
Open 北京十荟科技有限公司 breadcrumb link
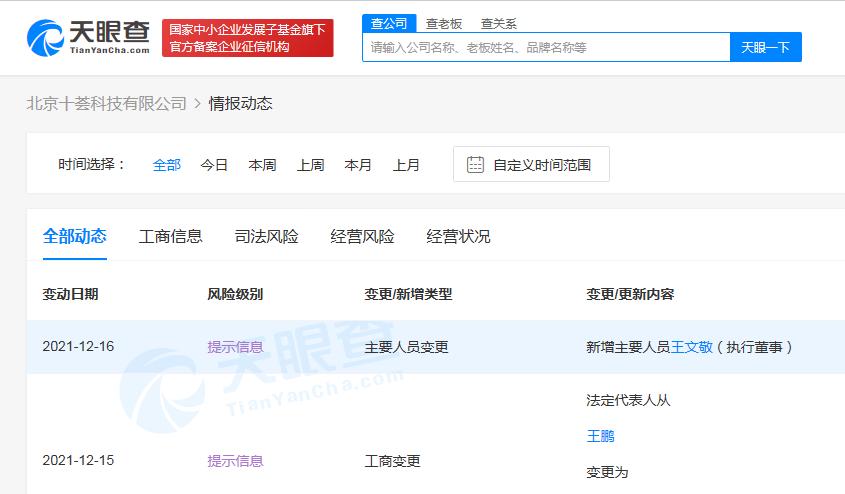click(x=107, y=103)
